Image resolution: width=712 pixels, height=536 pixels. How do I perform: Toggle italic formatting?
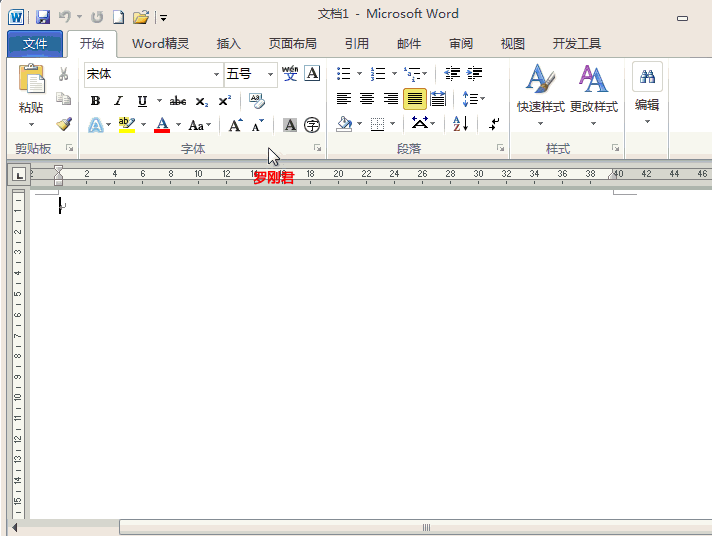click(x=119, y=100)
